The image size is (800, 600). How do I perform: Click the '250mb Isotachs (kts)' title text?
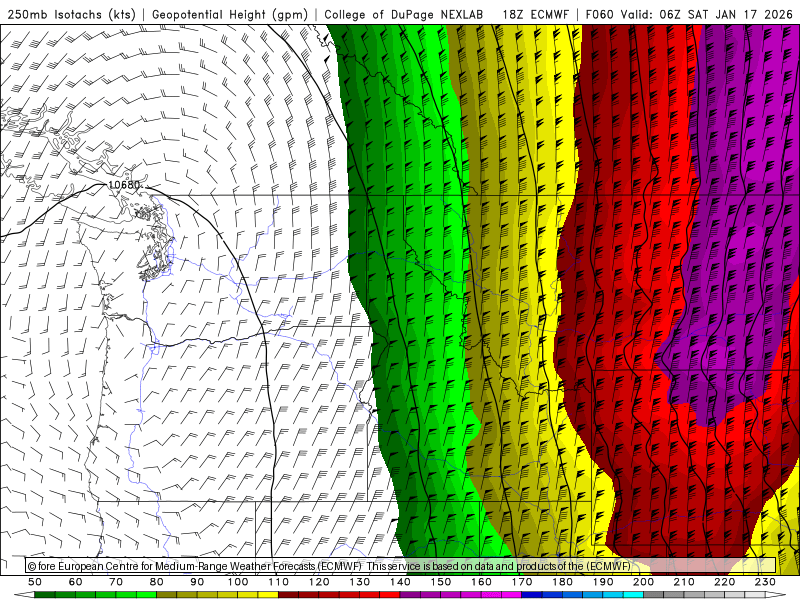[x=71, y=14]
